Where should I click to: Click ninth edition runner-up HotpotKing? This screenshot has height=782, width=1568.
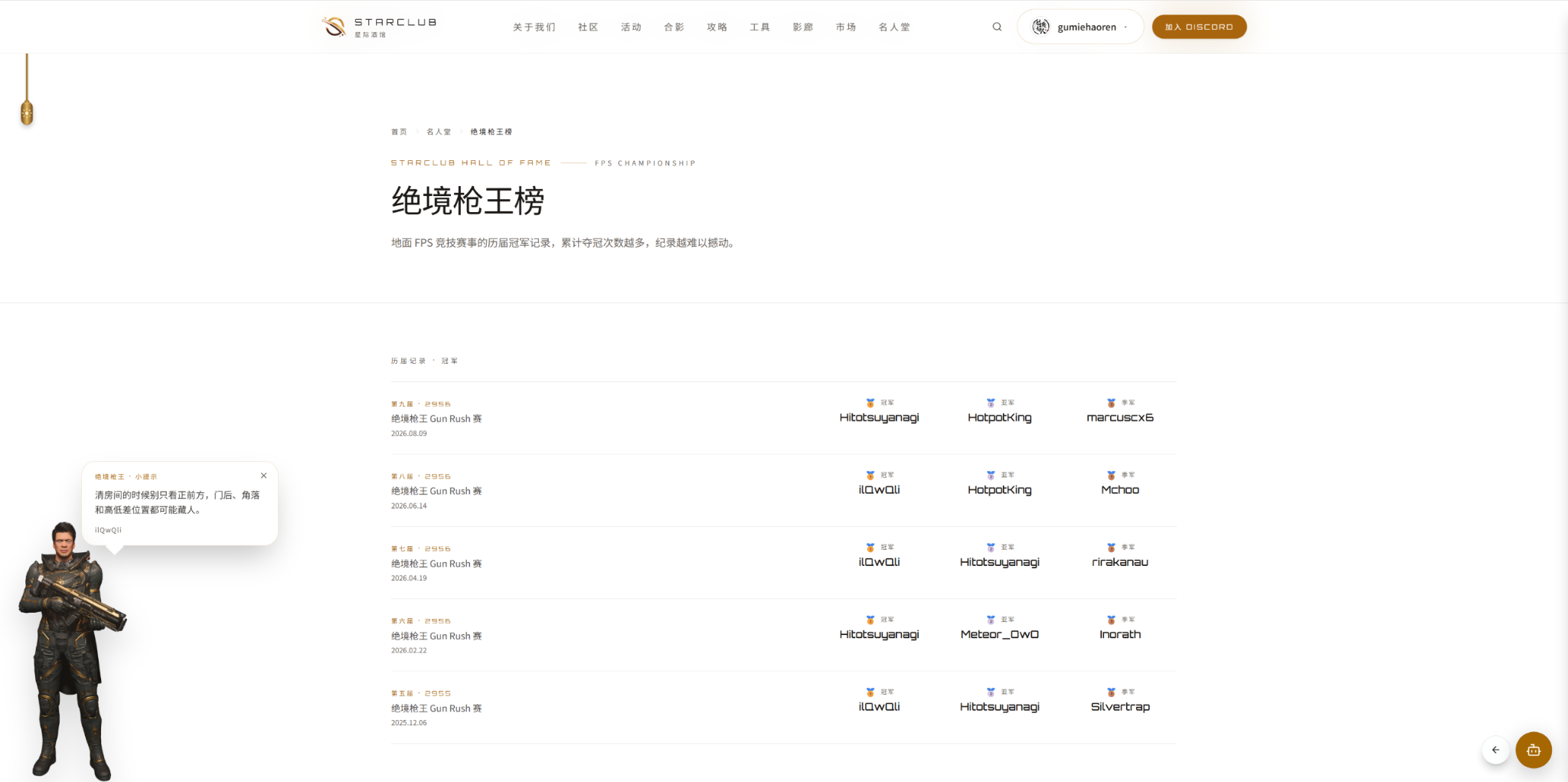pyautogui.click(x=999, y=417)
